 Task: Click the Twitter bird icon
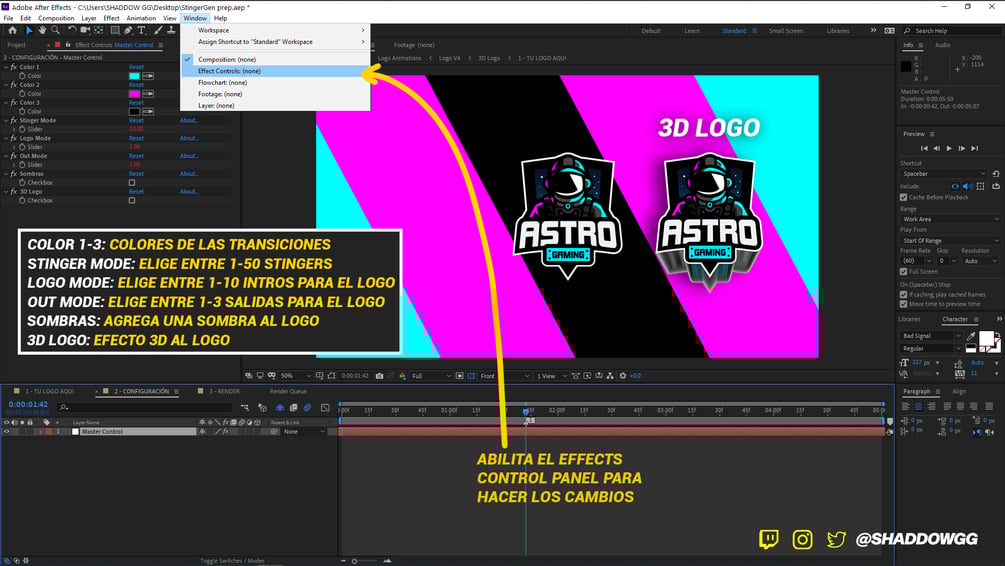click(836, 539)
